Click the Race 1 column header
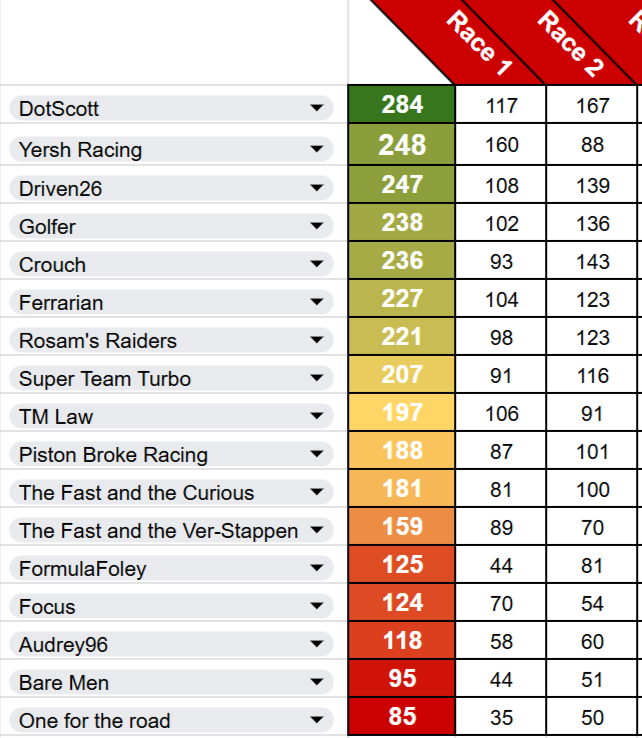Viewport: 642px width, 738px height. pyautogui.click(x=478, y=45)
